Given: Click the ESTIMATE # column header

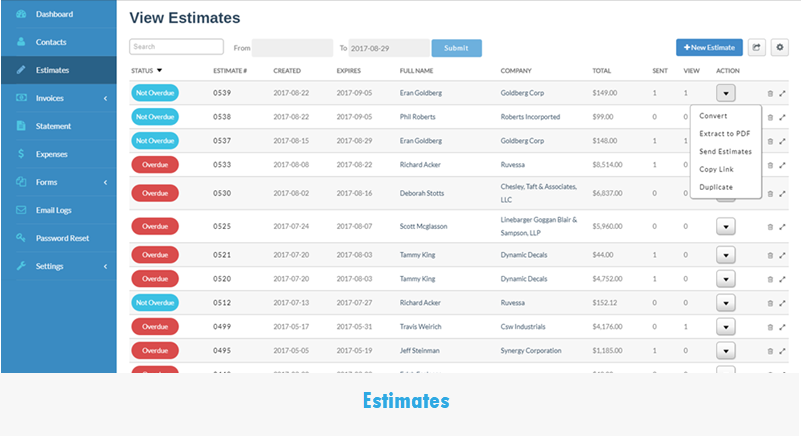Looking at the screenshot, I should click(230, 71).
